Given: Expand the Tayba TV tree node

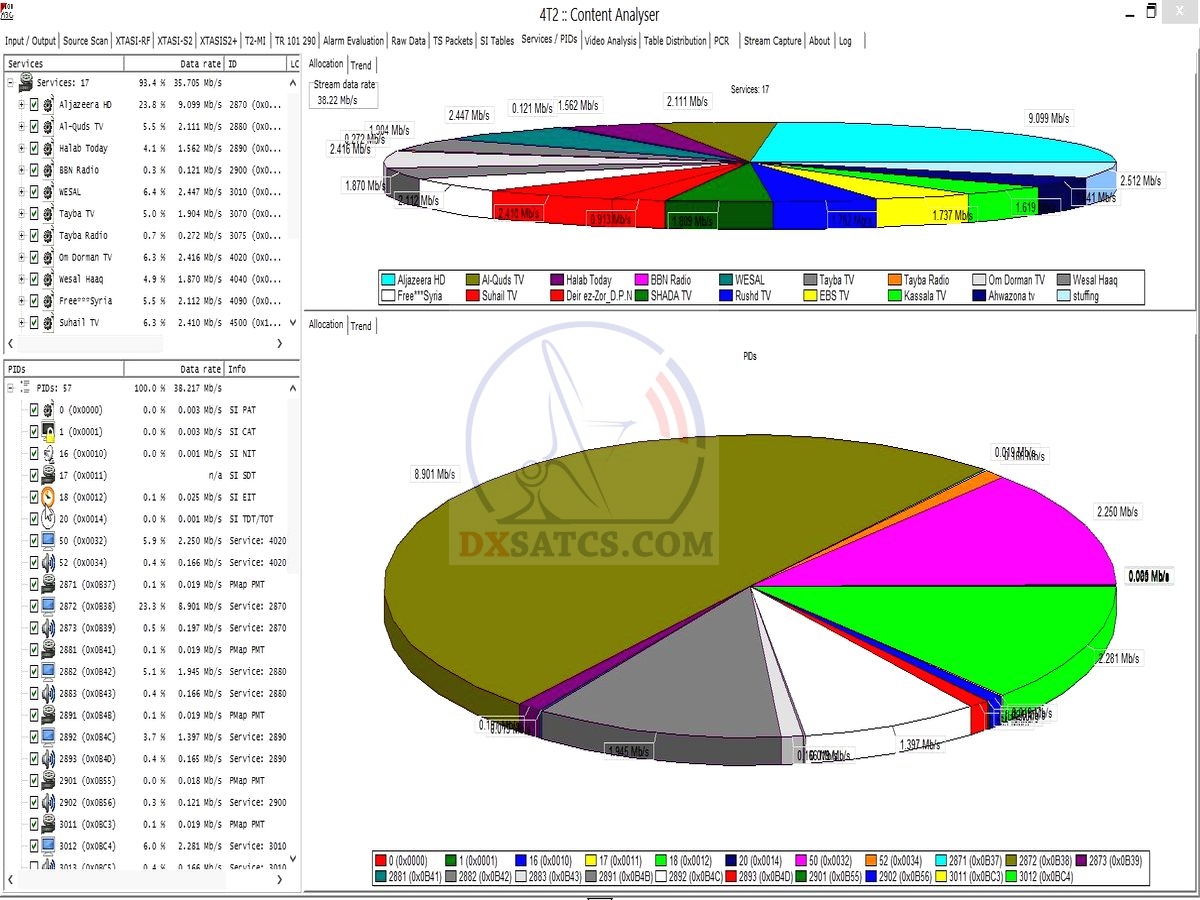Looking at the screenshot, I should [22, 213].
